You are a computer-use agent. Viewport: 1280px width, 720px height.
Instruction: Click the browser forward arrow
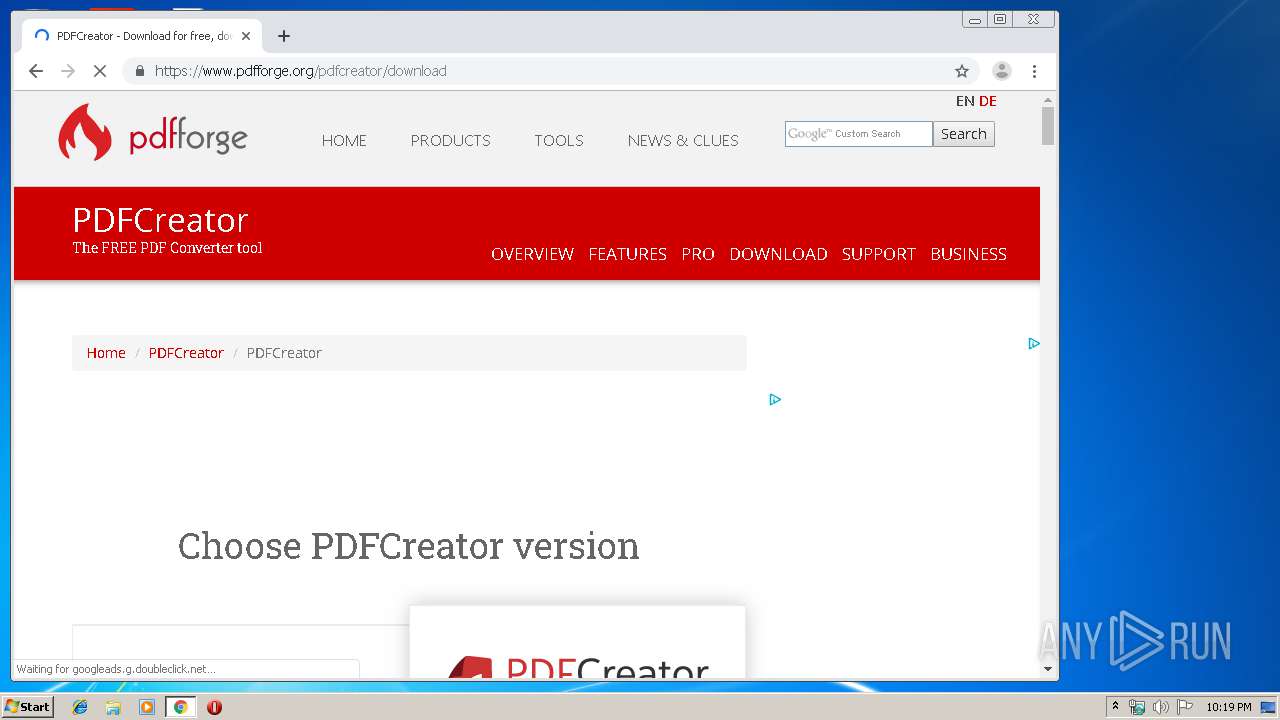pos(68,71)
